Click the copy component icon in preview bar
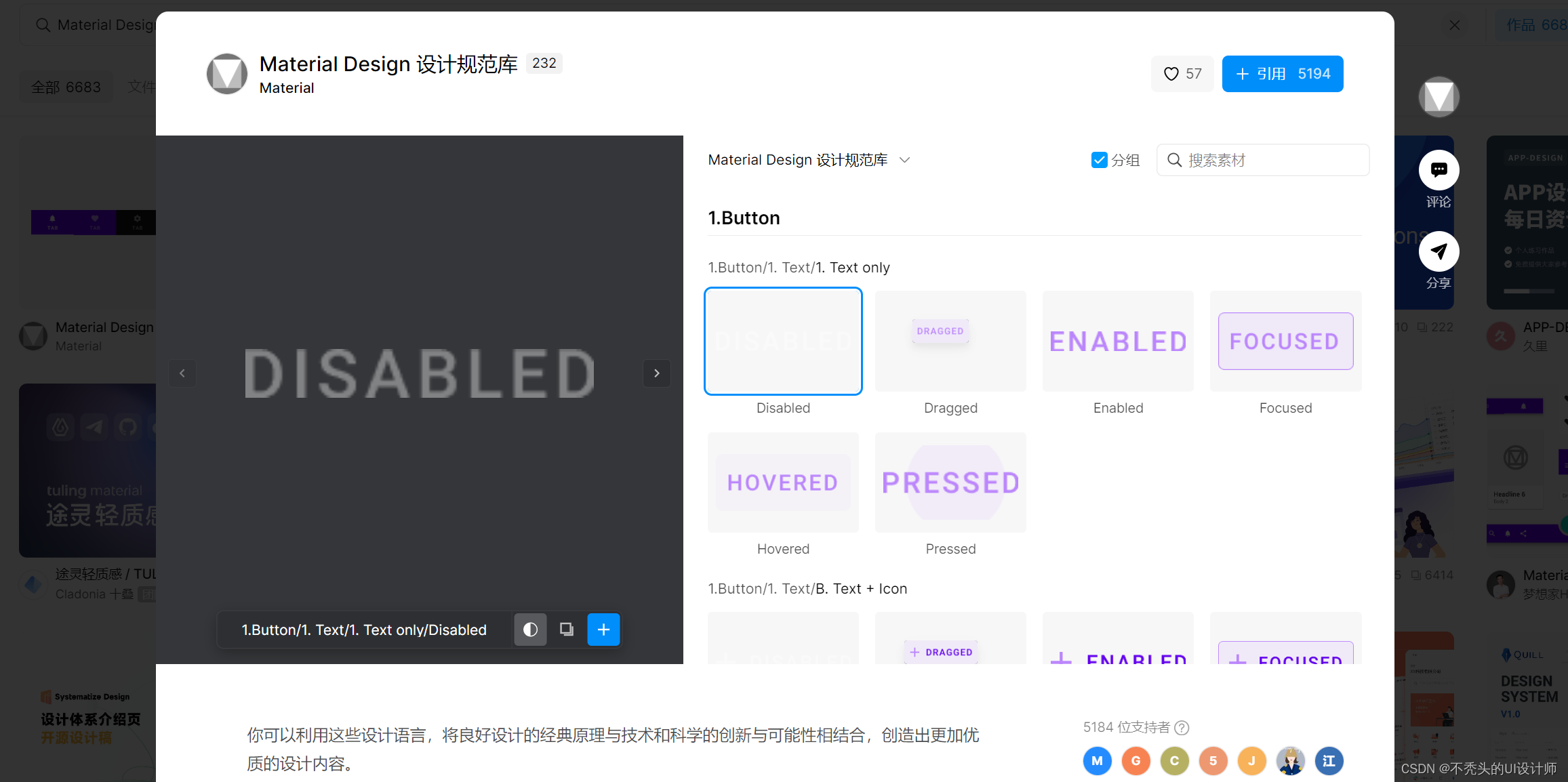Screen dimensions: 1568x782 567,630
